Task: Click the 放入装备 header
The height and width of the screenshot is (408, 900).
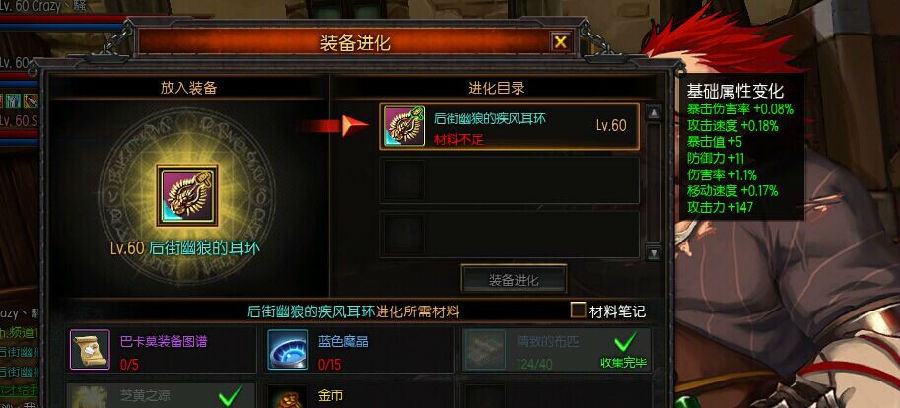Action: tap(188, 88)
